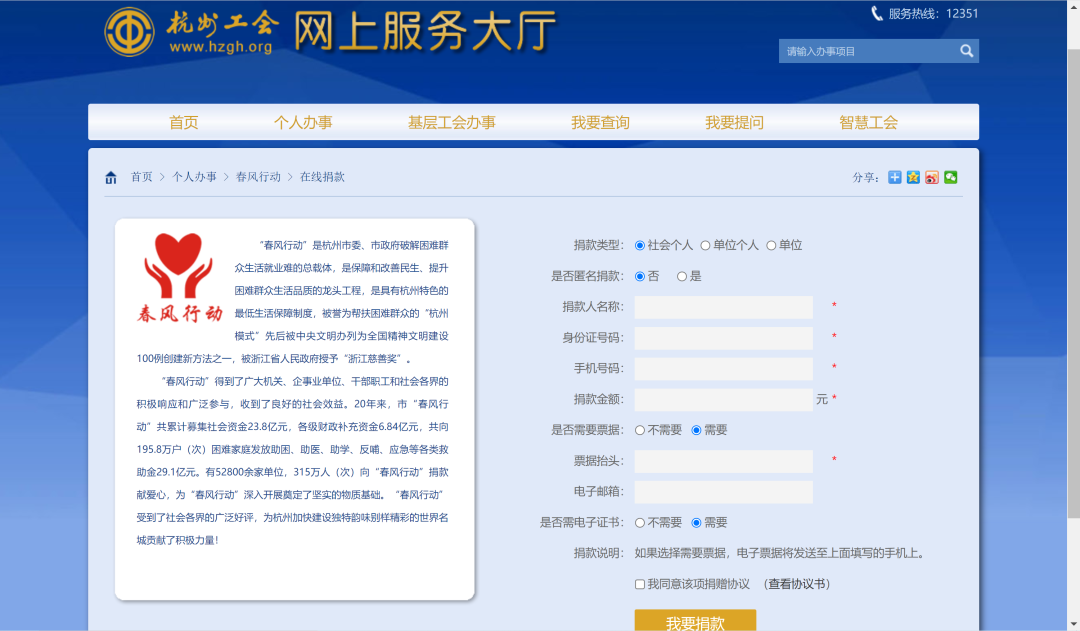Open the 首页 nav tab
The image size is (1080, 631).
point(184,123)
